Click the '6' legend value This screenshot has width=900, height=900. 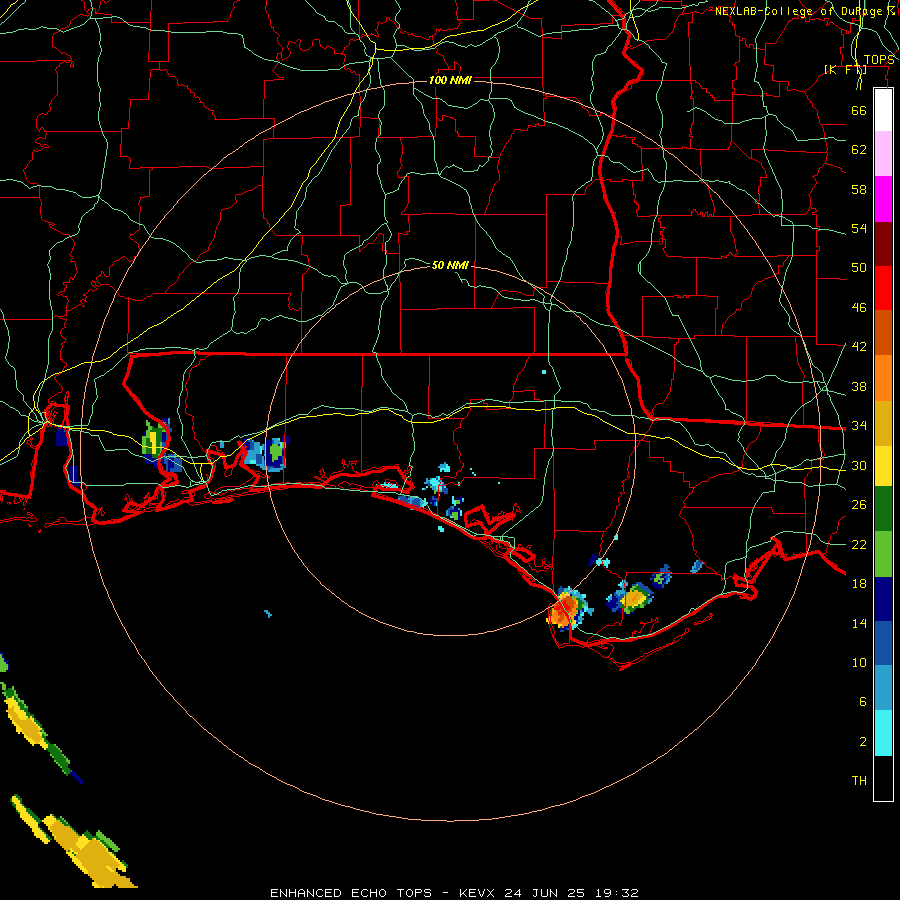coord(863,702)
